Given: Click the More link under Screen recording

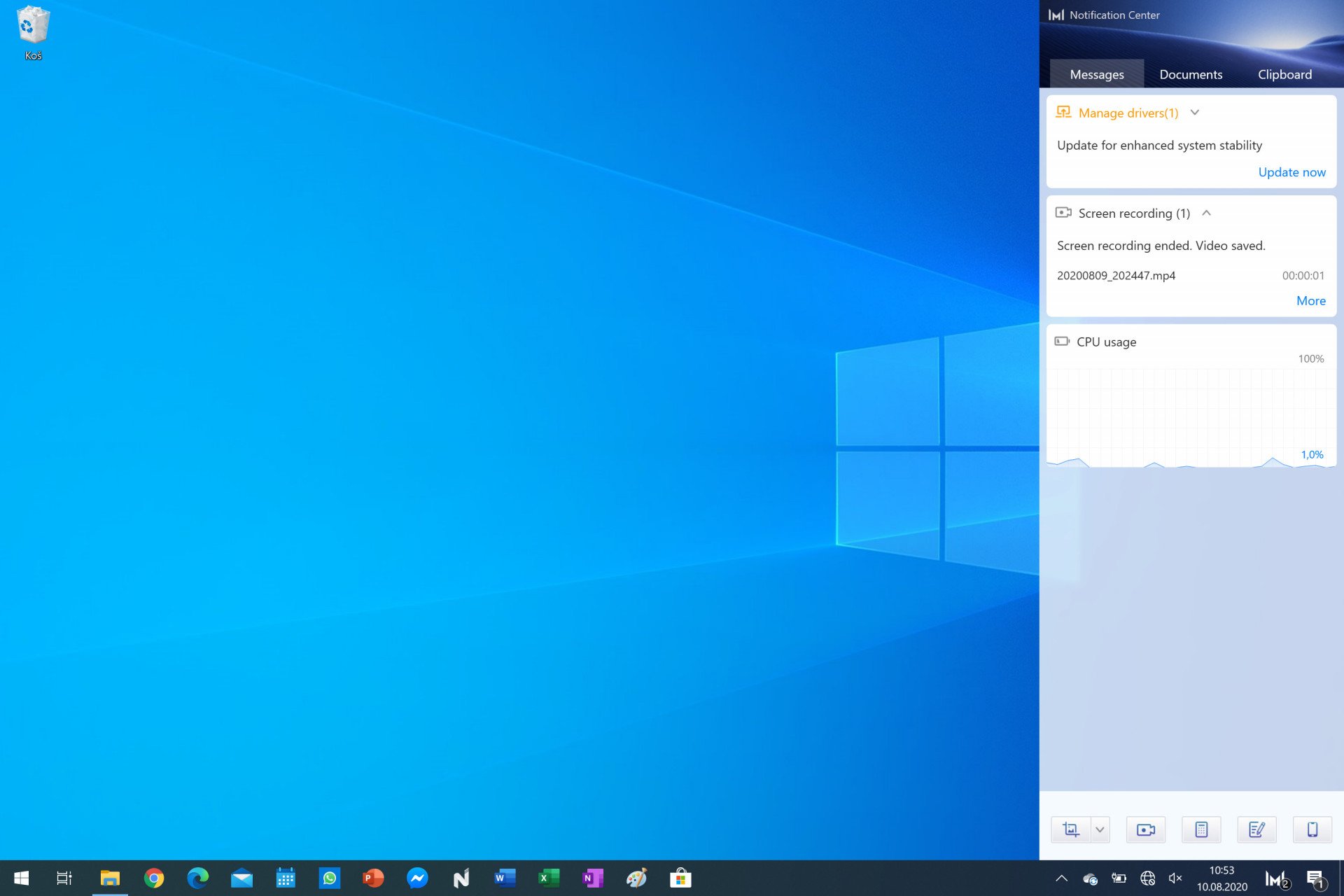Looking at the screenshot, I should click(1310, 300).
